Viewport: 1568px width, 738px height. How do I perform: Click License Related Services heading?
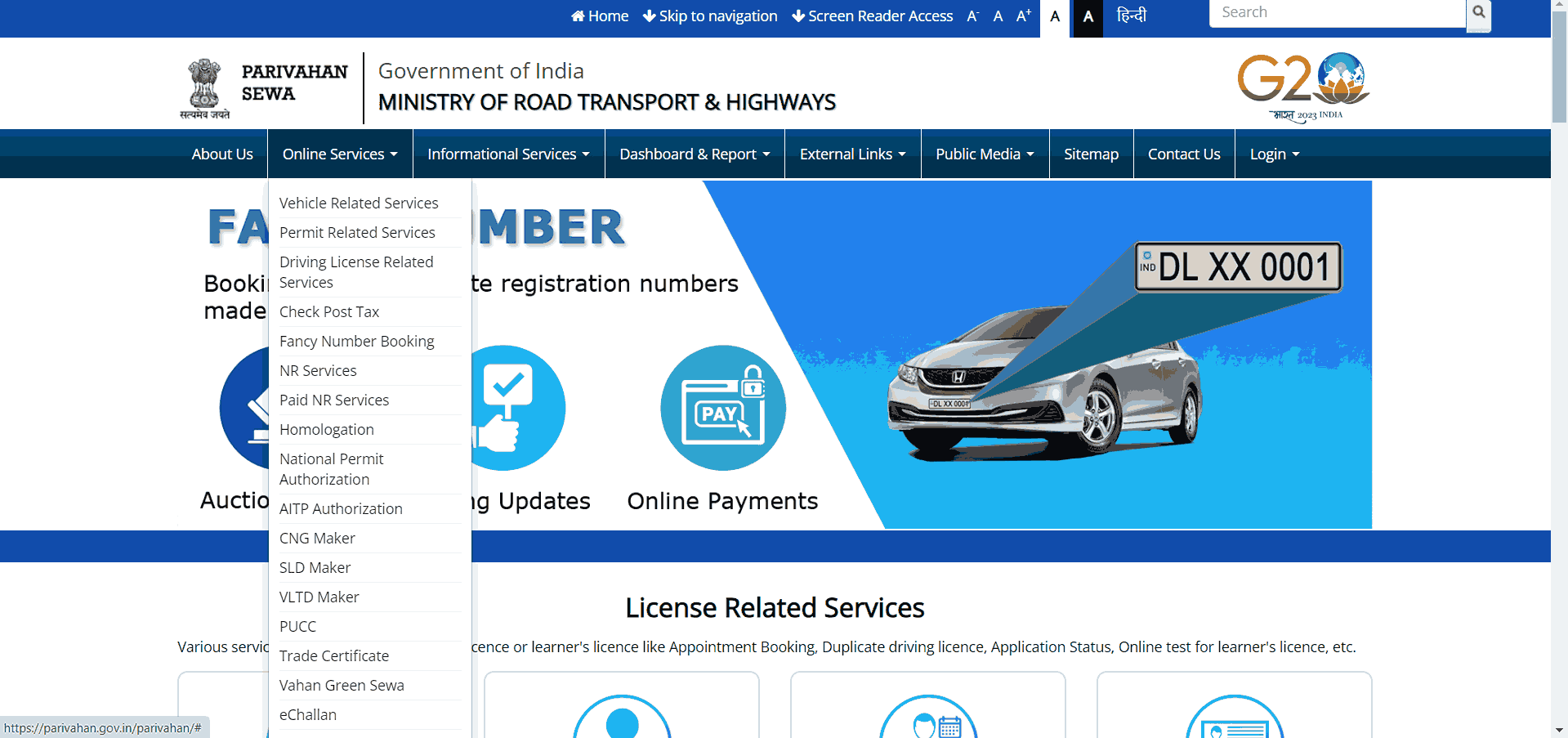(775, 607)
